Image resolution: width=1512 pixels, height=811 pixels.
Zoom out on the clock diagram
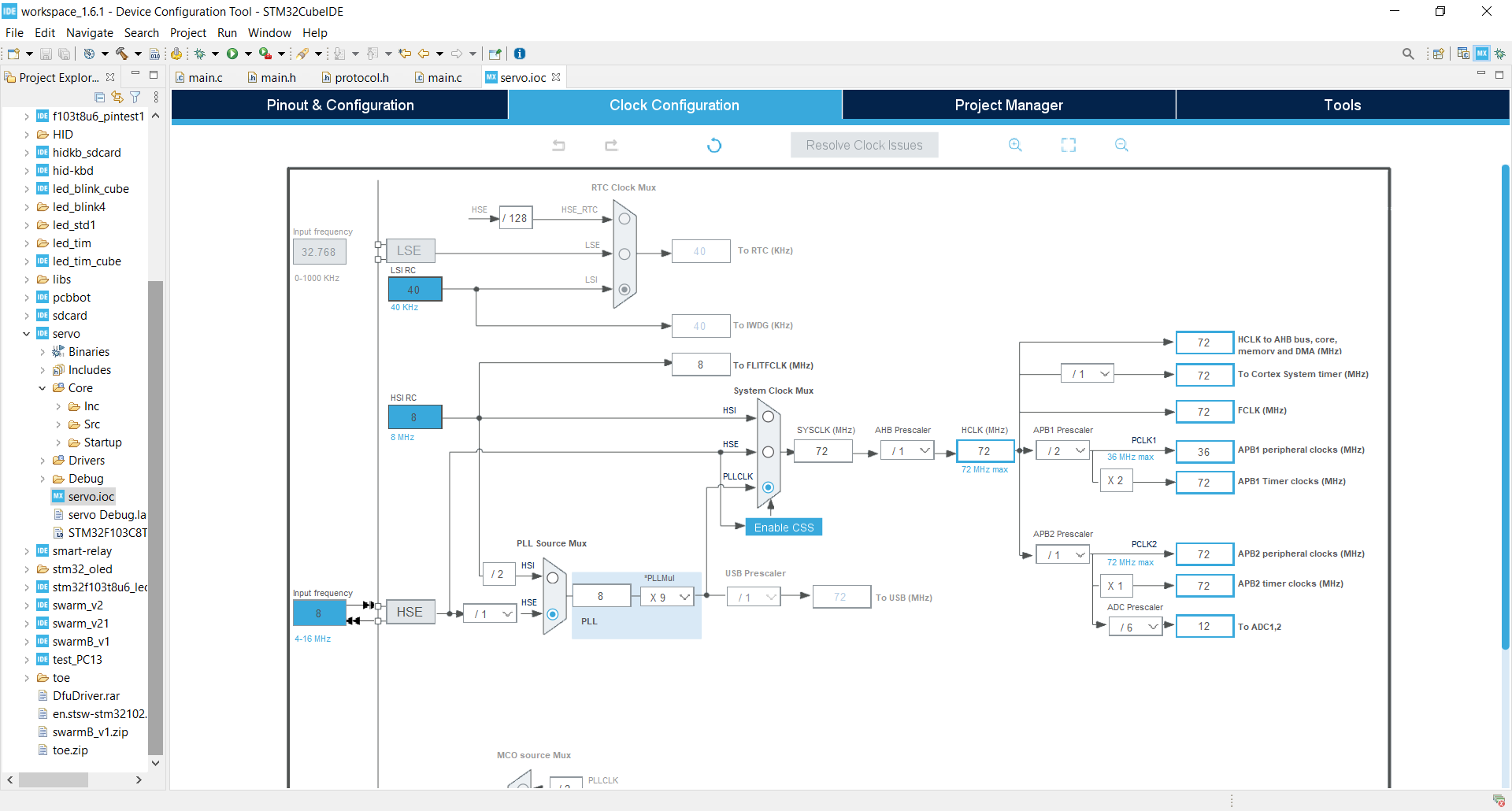pos(1121,145)
